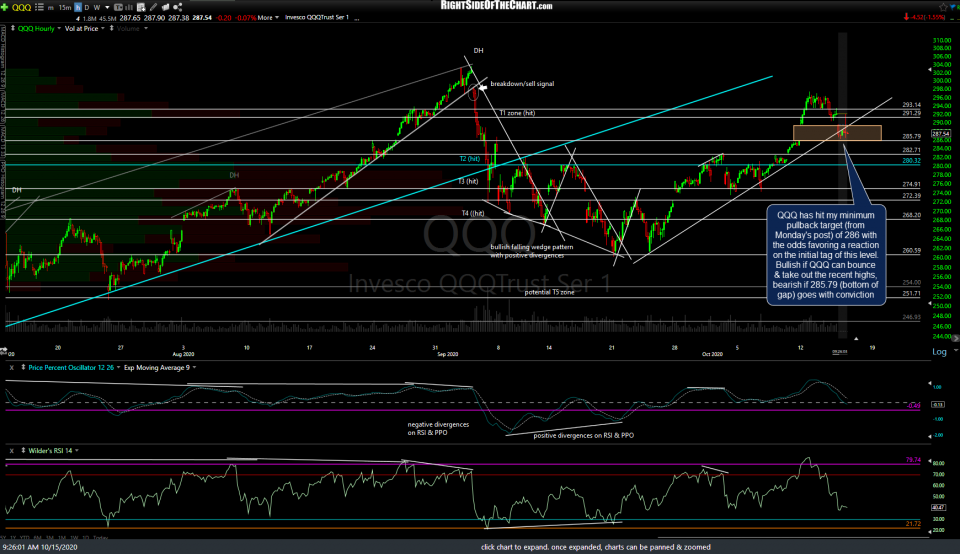The image size is (960, 554).
Task: Click the 280.32 cyan price level label
Action: [912, 160]
